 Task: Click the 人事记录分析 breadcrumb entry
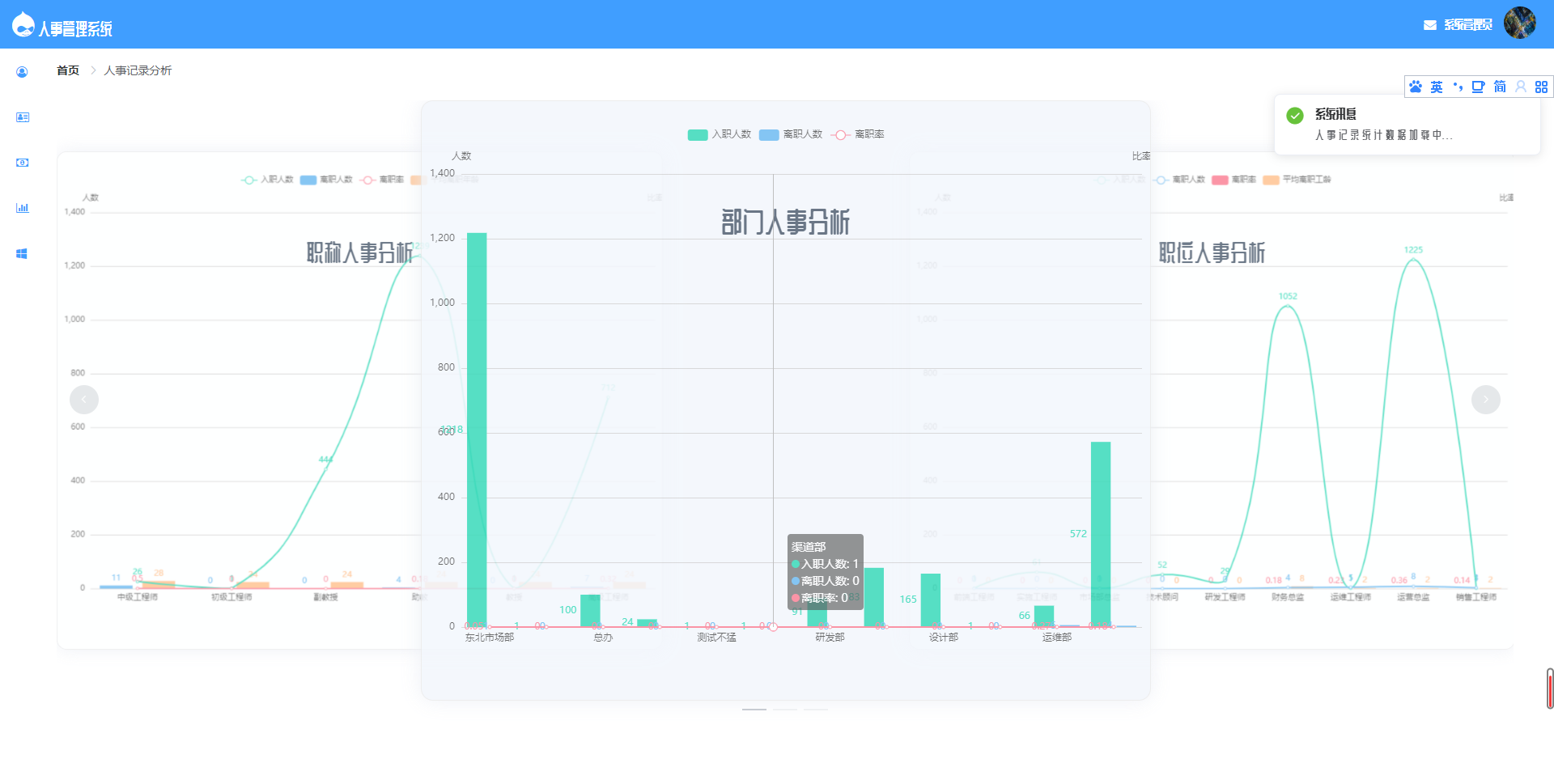pyautogui.click(x=138, y=70)
